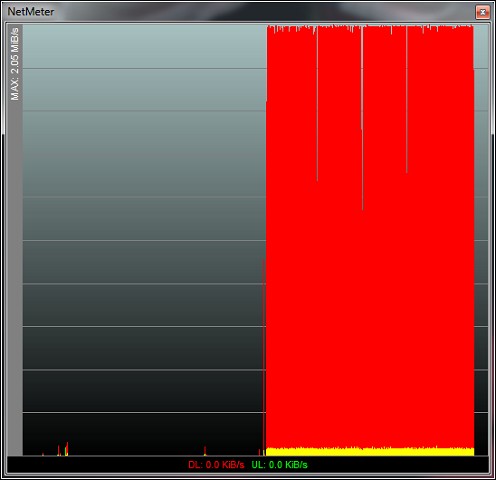Click the lone small spike mid-graph bottom

205,451
